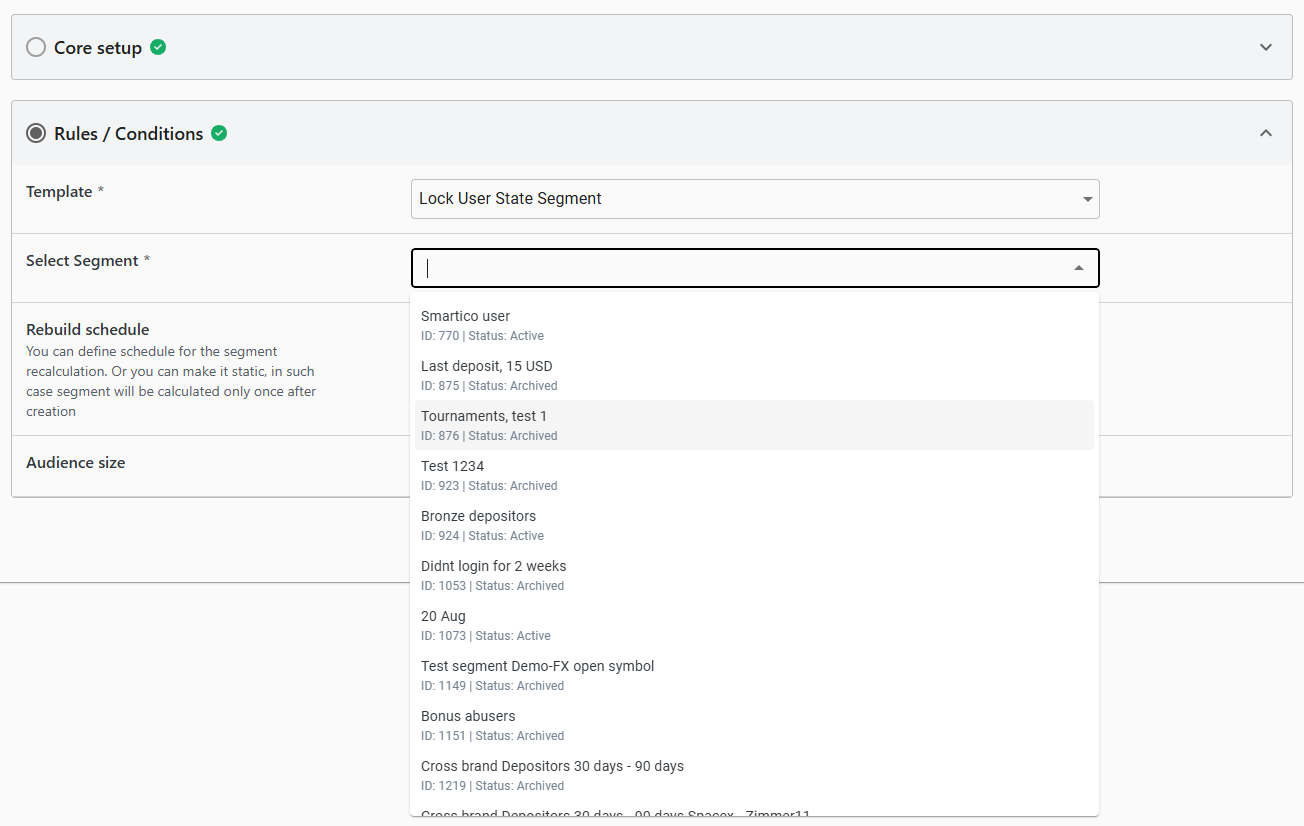This screenshot has height=826, width=1304.
Task: Choose the Smartico user segment
Action: point(754,325)
